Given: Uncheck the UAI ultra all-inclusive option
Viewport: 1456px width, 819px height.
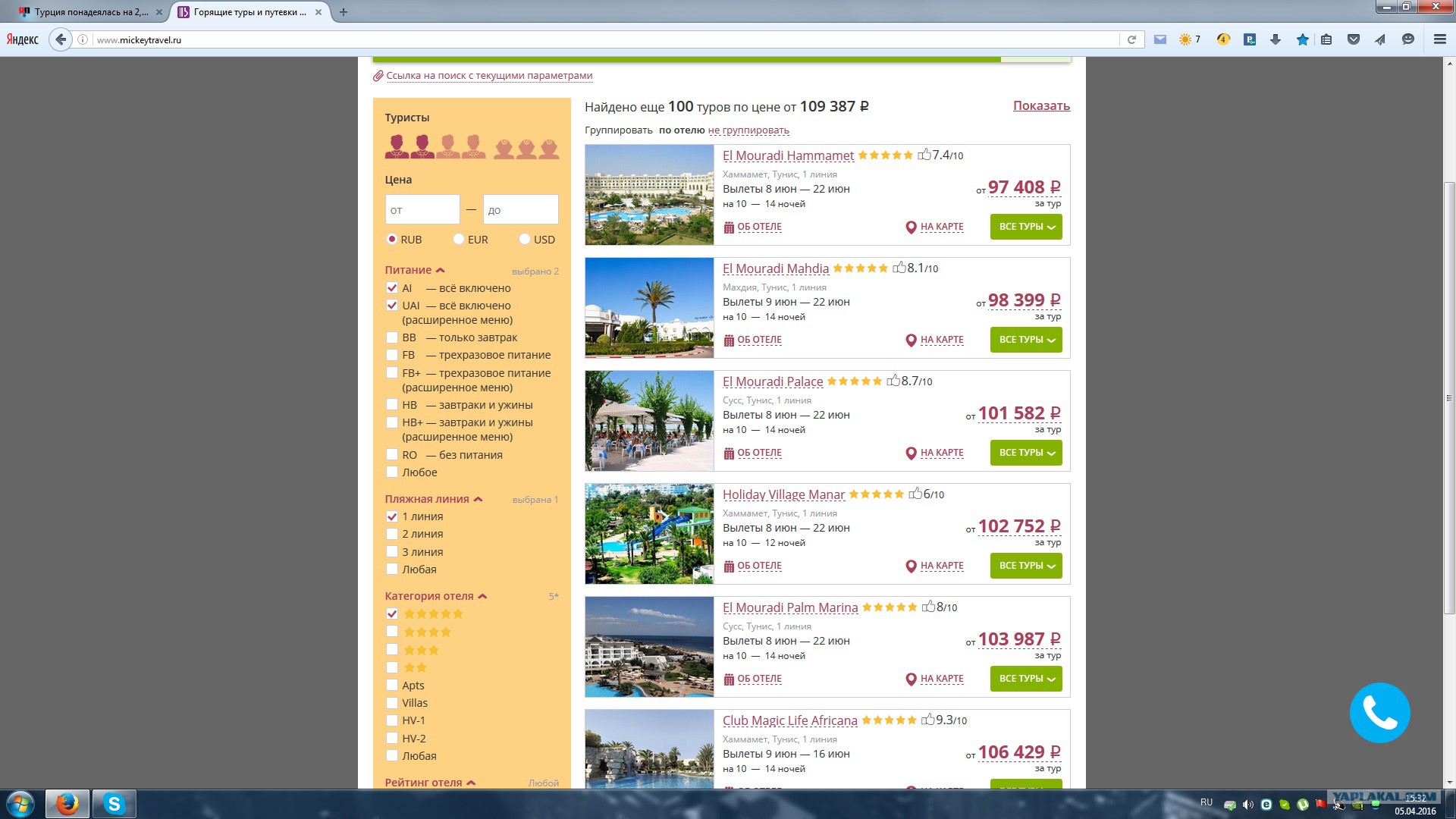Looking at the screenshot, I should point(392,306).
